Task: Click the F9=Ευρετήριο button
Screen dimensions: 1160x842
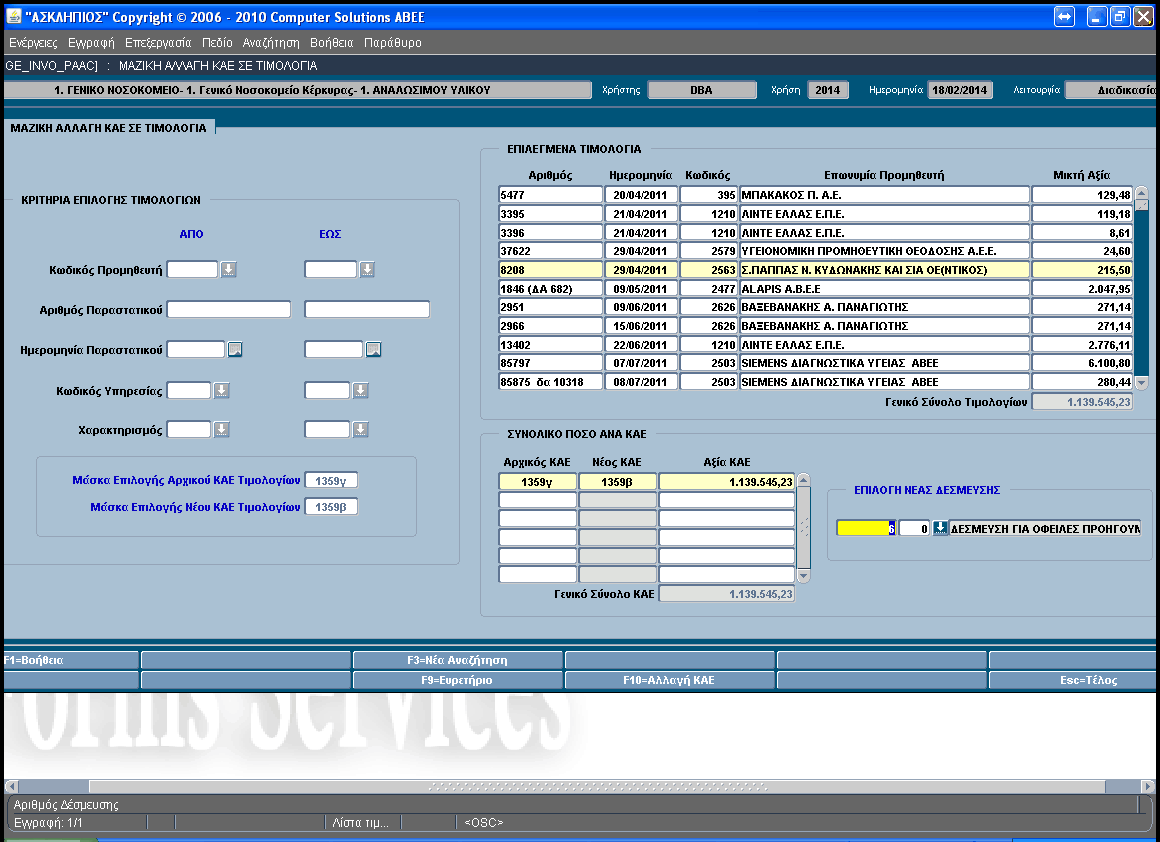Action: (457, 680)
